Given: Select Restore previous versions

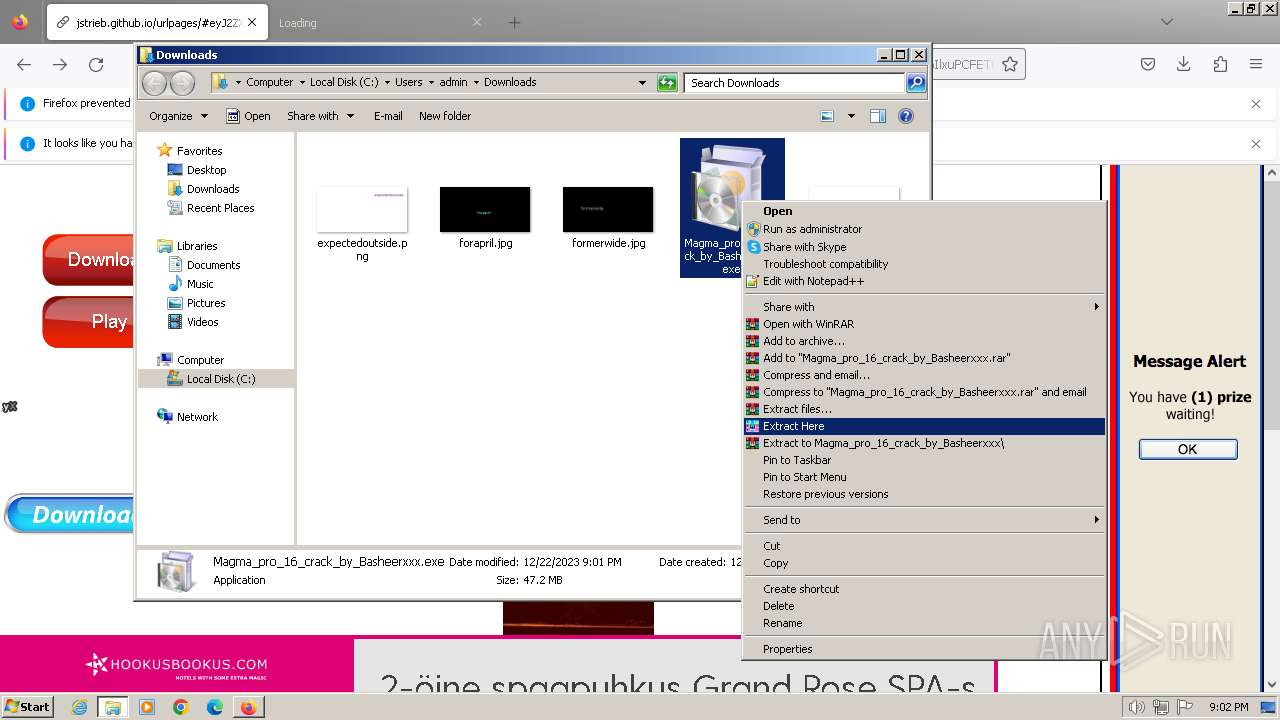Looking at the screenshot, I should pyautogui.click(x=924, y=494).
